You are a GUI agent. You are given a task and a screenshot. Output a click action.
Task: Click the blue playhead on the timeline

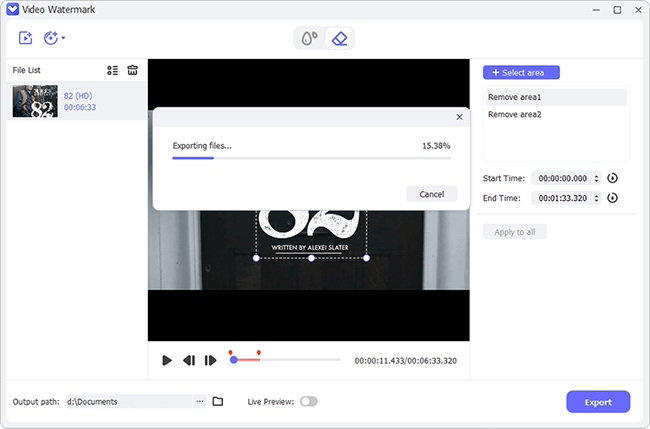[x=234, y=360]
